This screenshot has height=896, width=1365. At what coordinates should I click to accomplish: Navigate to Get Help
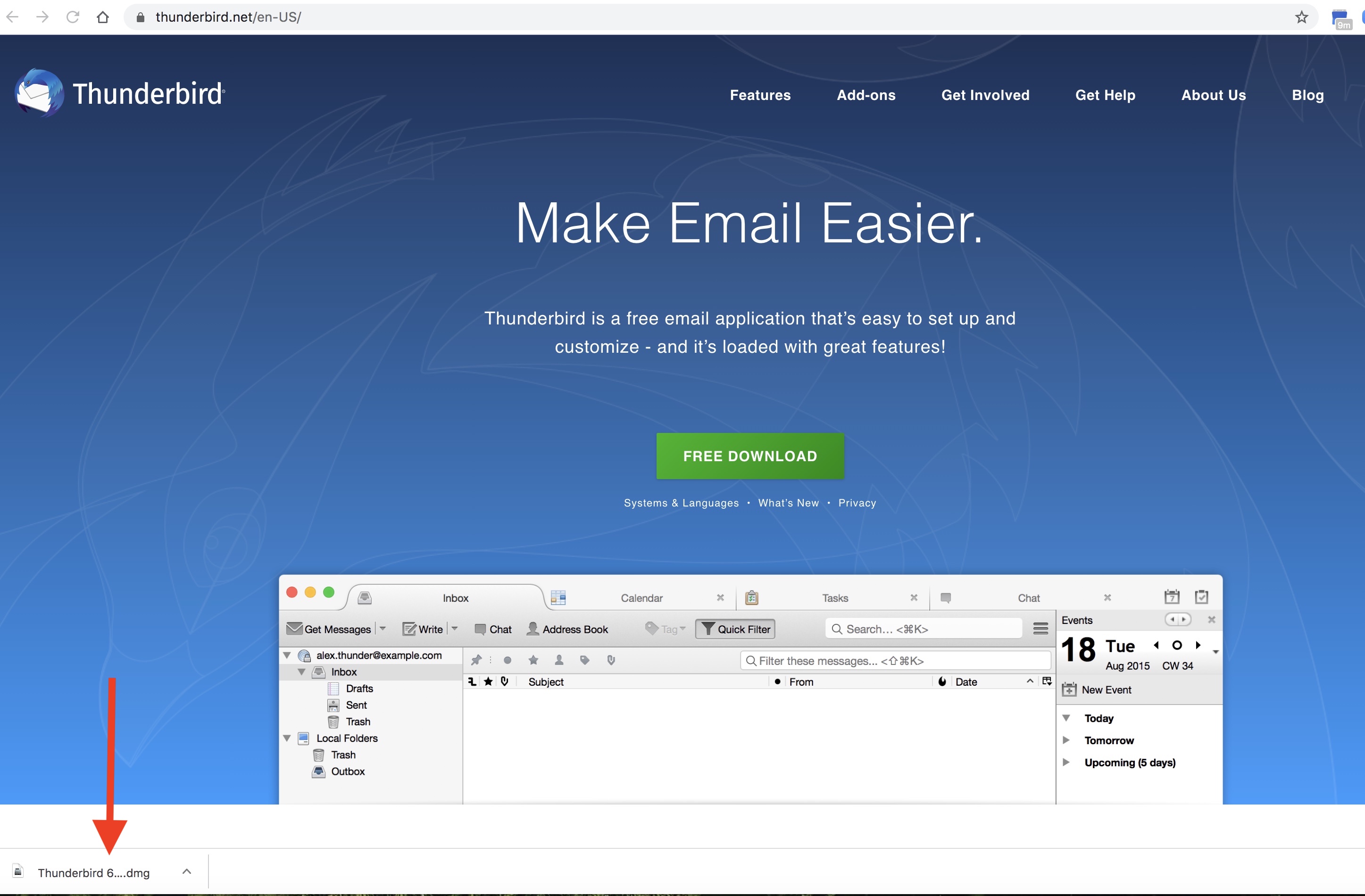(1105, 95)
